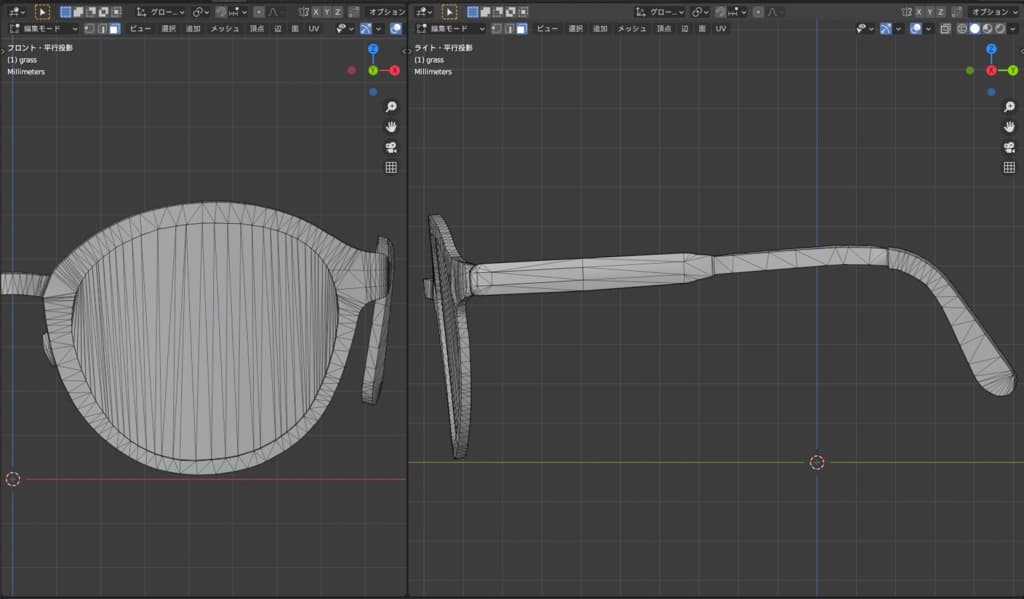Screen dimensions: 1024x599
Task: Click the ビュー menu in the left viewport
Action: point(140,29)
